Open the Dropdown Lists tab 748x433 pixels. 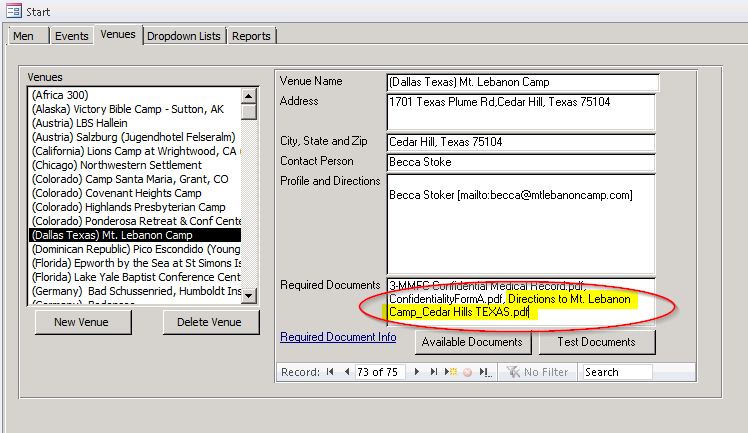(184, 36)
